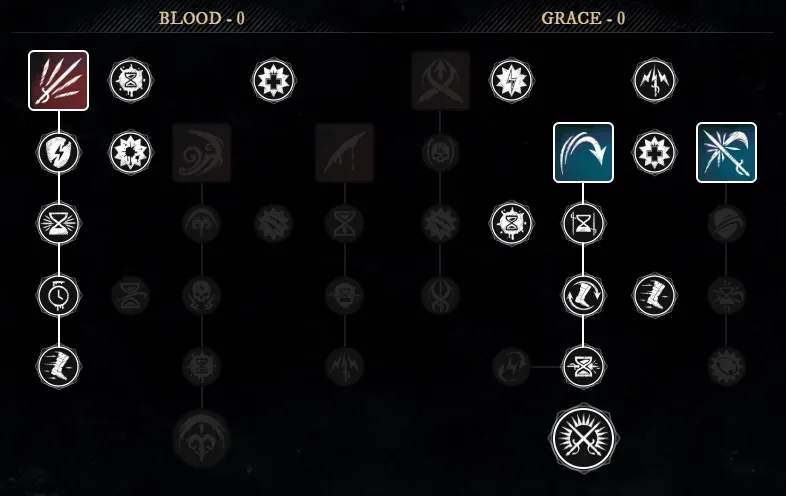Pick the boot with circular arrows node
The image size is (786, 496).
pyautogui.click(x=583, y=295)
